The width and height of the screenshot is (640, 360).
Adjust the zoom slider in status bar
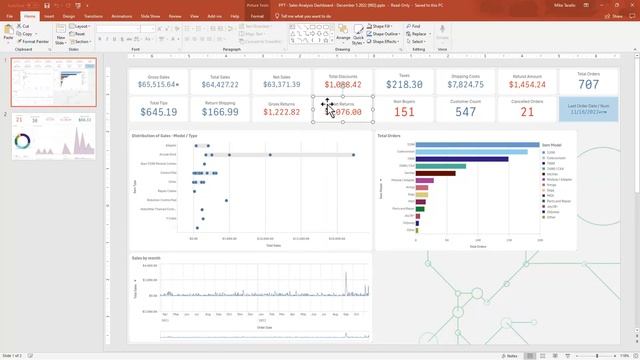597,356
